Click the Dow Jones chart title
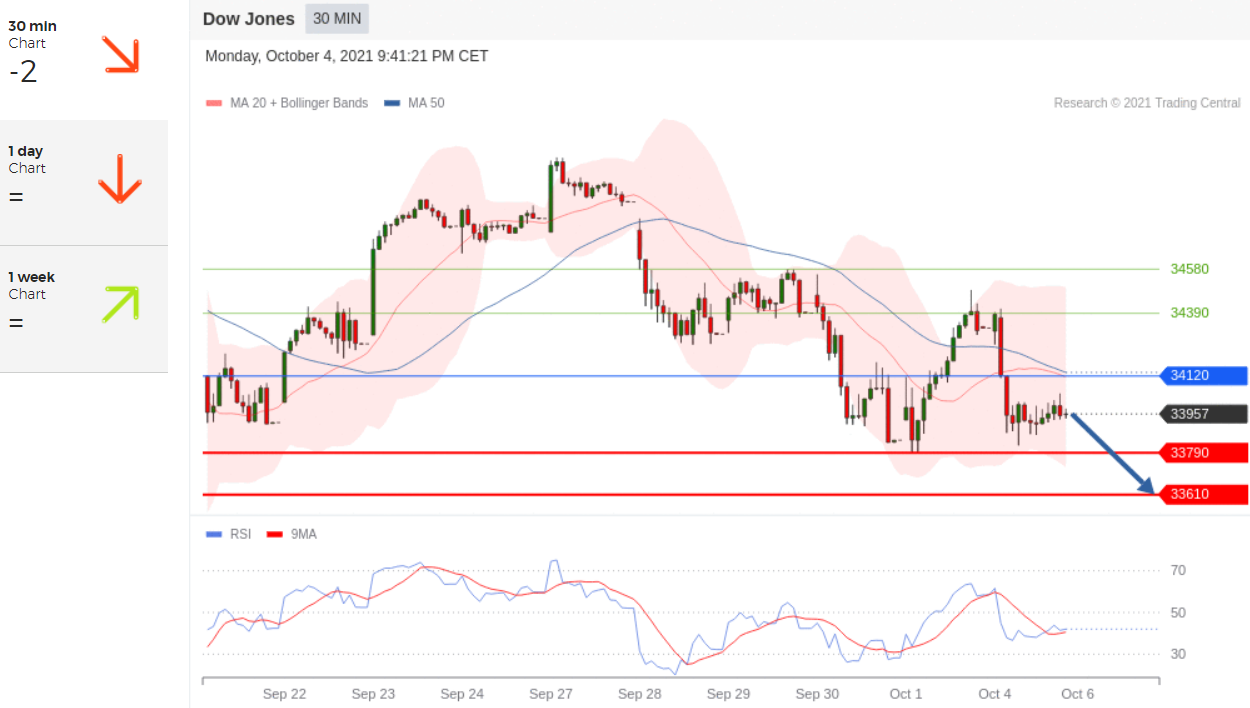 pos(249,18)
